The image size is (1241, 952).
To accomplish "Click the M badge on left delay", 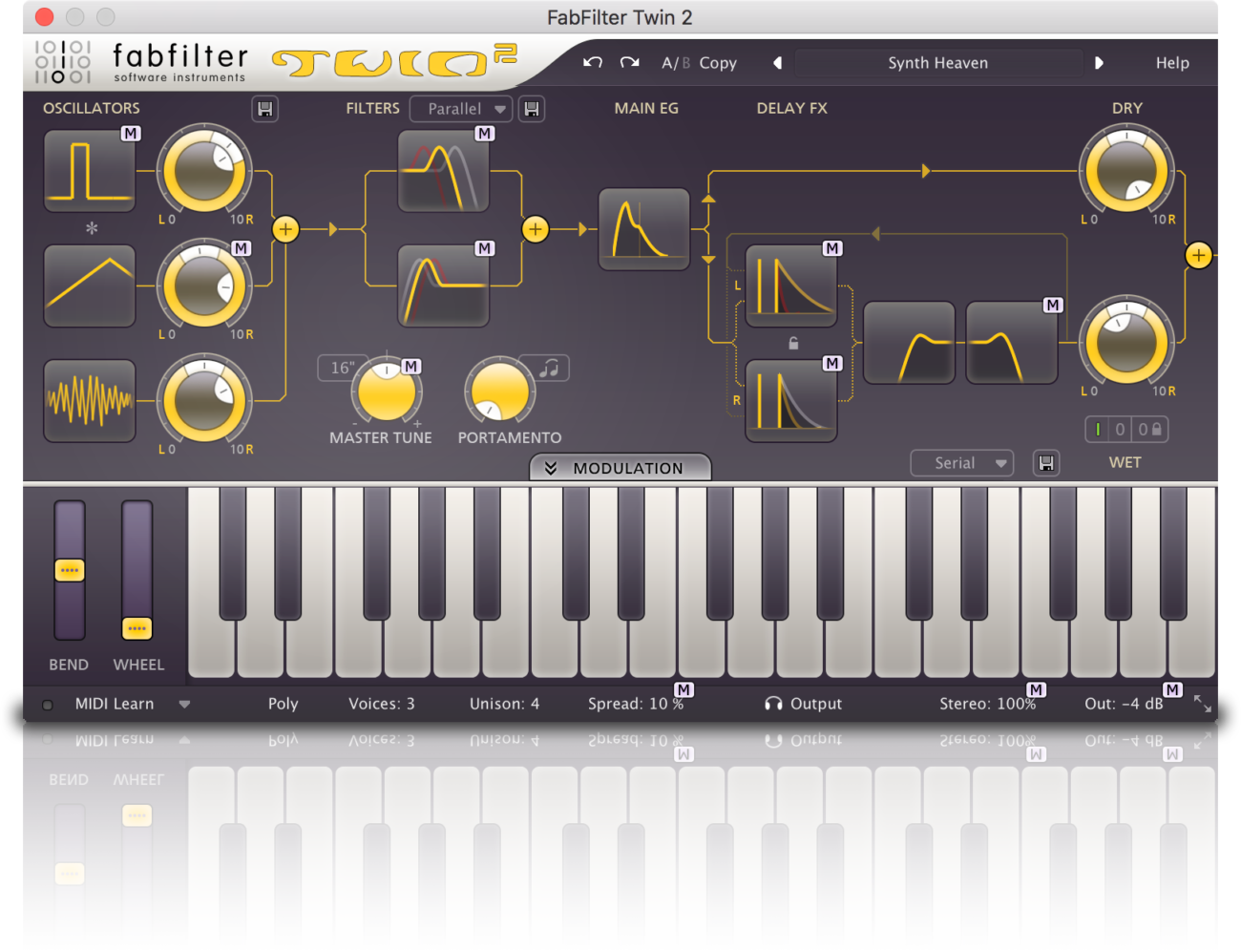I will (x=832, y=248).
